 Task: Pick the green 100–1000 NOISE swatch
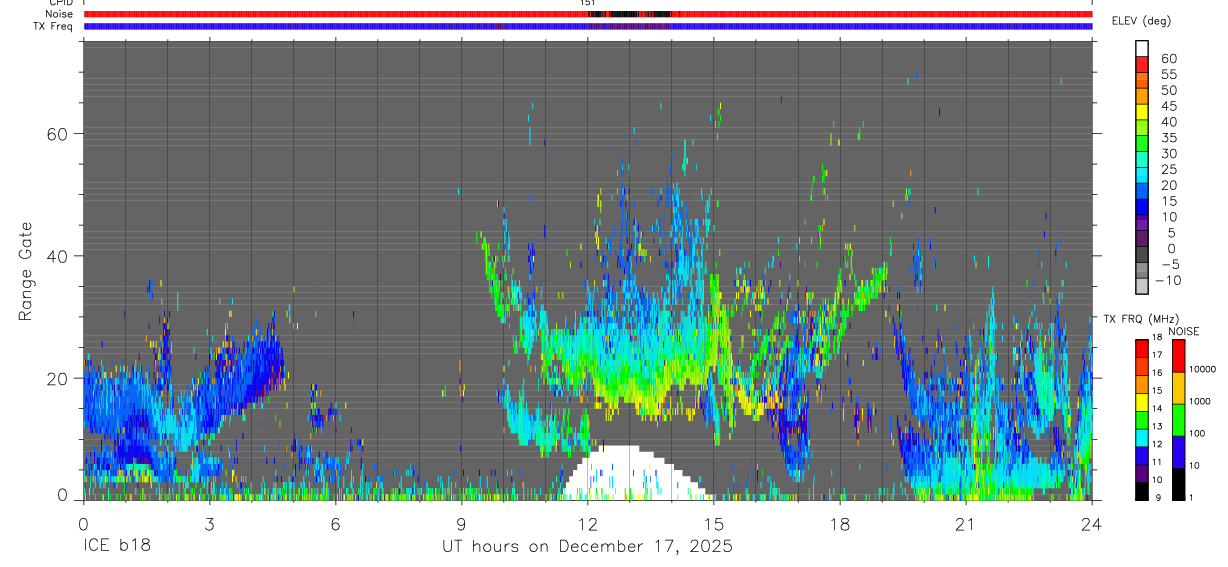(1179, 419)
